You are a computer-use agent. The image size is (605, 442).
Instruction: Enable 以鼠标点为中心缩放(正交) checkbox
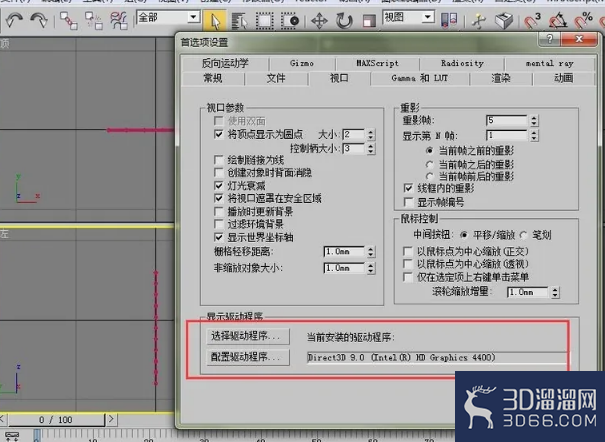pyautogui.click(x=407, y=251)
